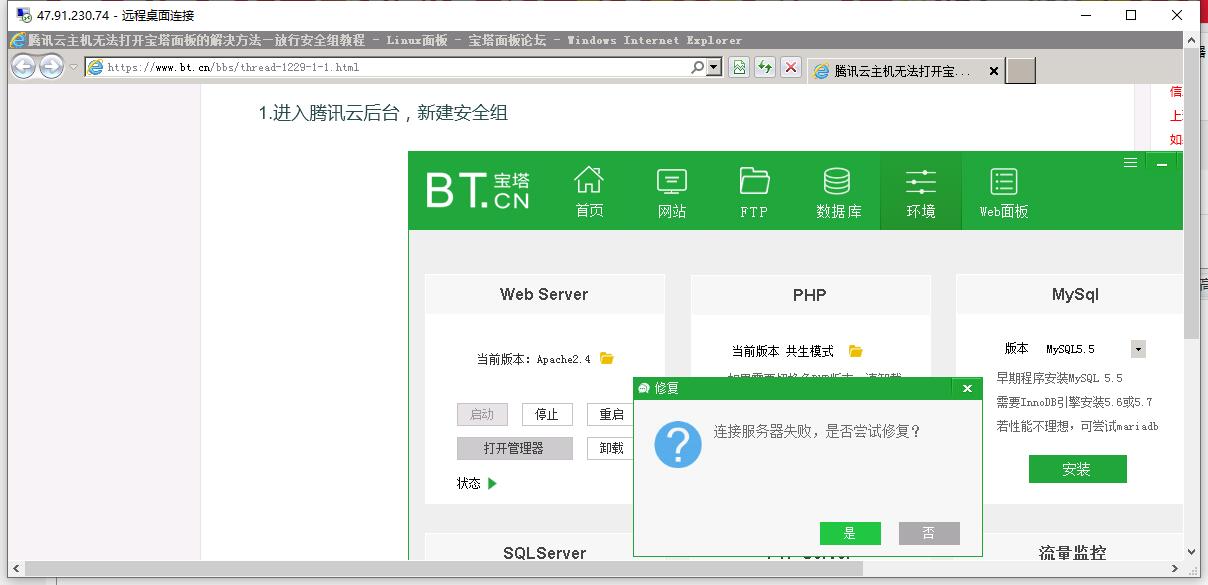Expand the address bar autocomplete dropdown
1208x585 pixels.
coord(714,67)
